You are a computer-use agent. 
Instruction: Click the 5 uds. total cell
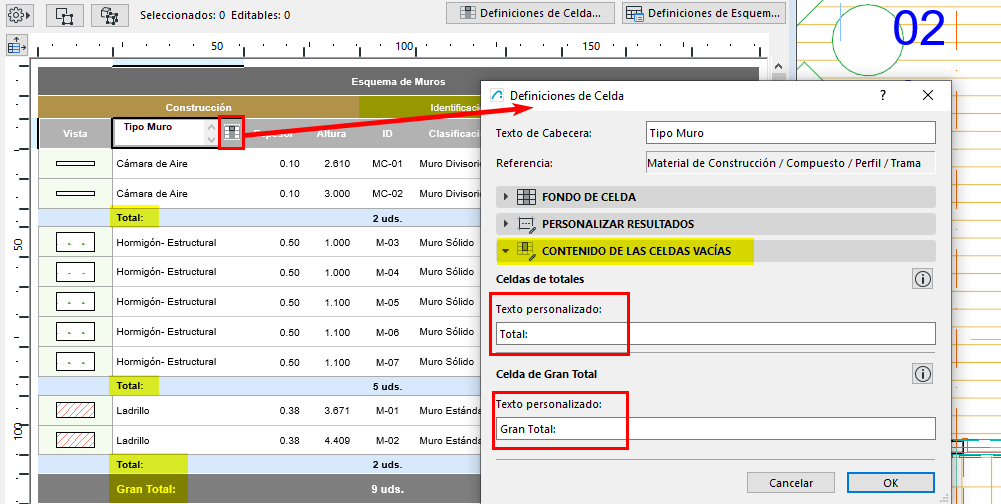click(x=388, y=385)
